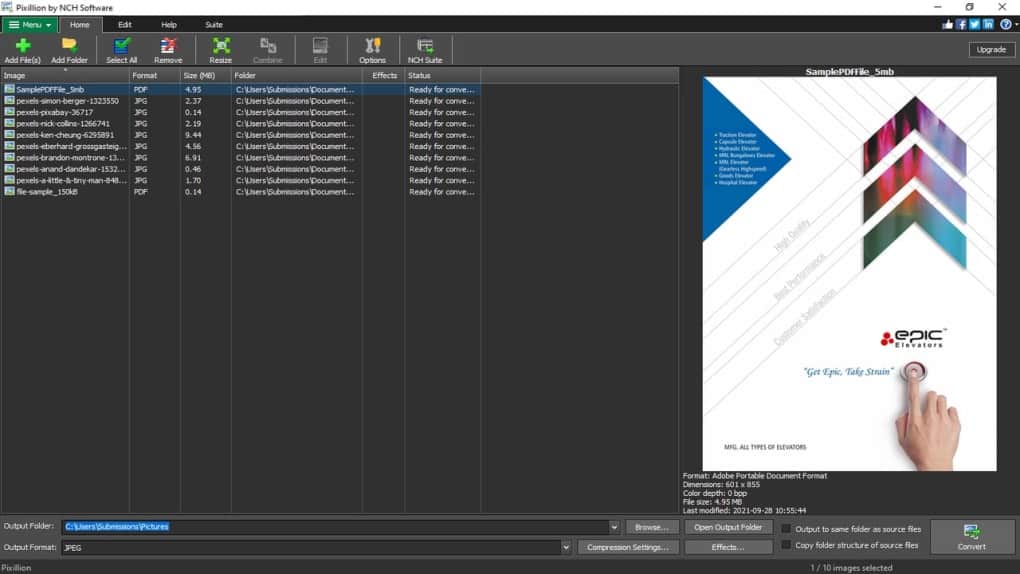This screenshot has height=574, width=1020.
Task: Open the Options tool icon
Action: (372, 49)
